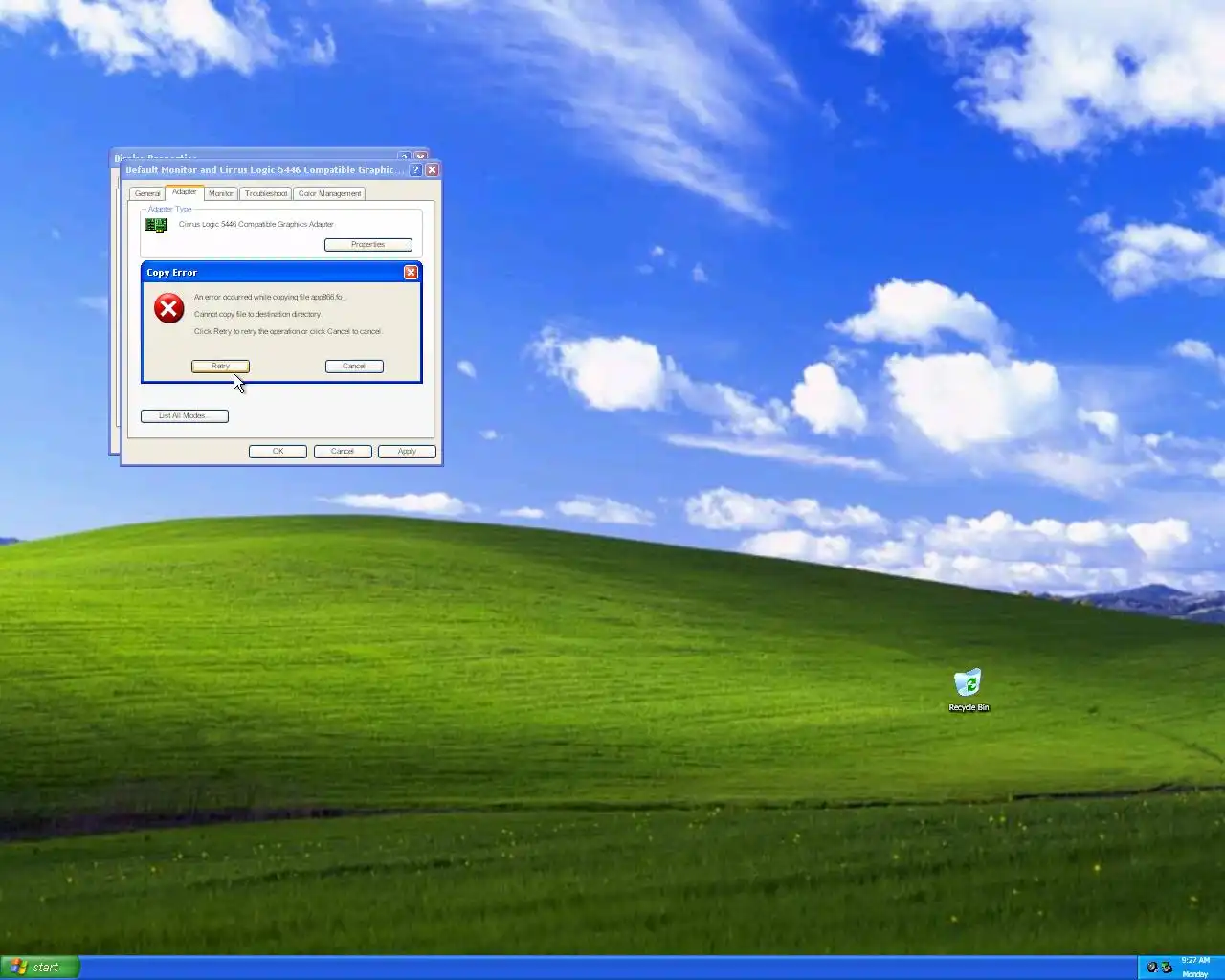
Task: Go to the Color Management tab
Action: (x=329, y=193)
